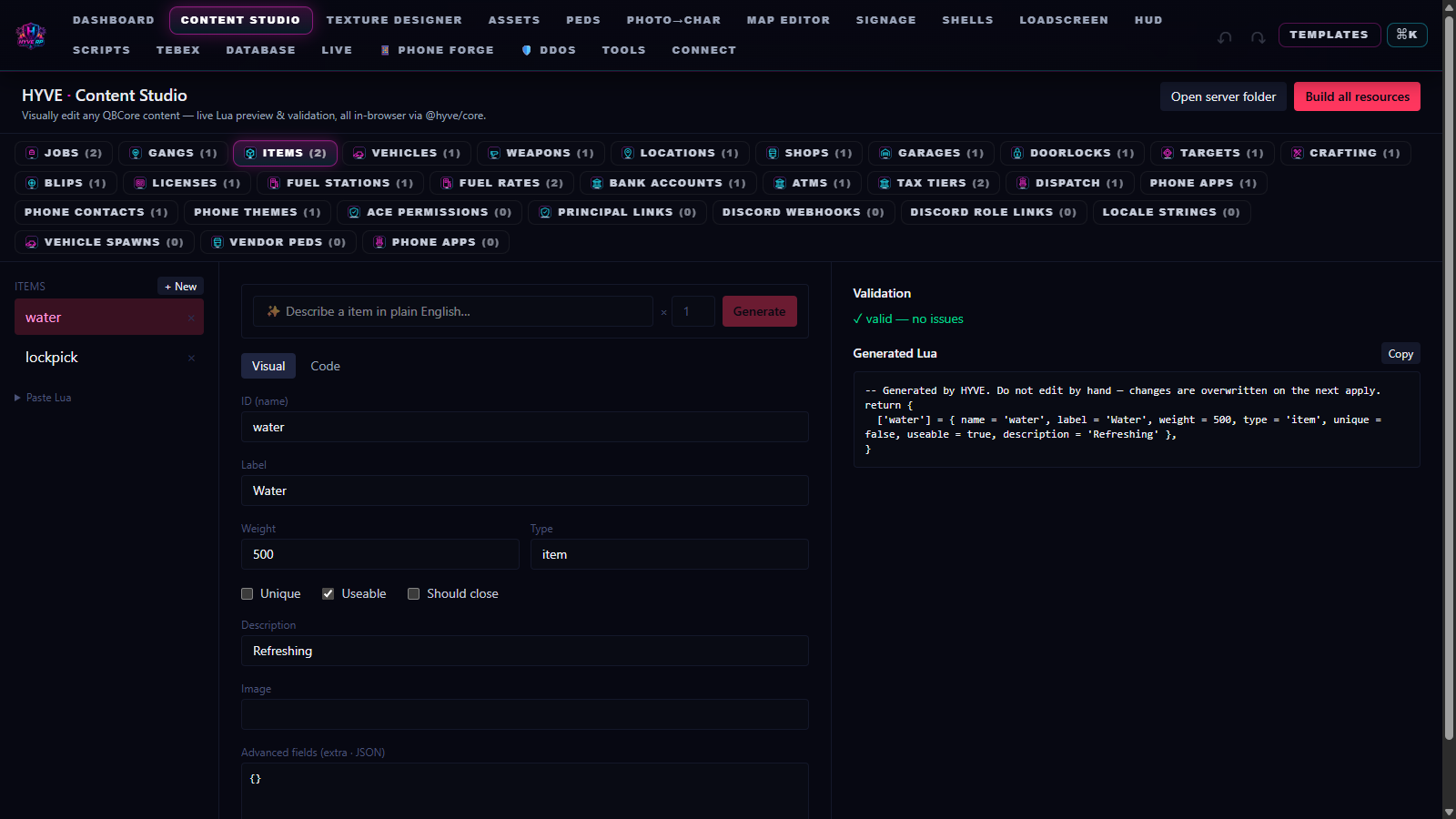Click the ID (name) field
This screenshot has height=819, width=1456.
525,427
